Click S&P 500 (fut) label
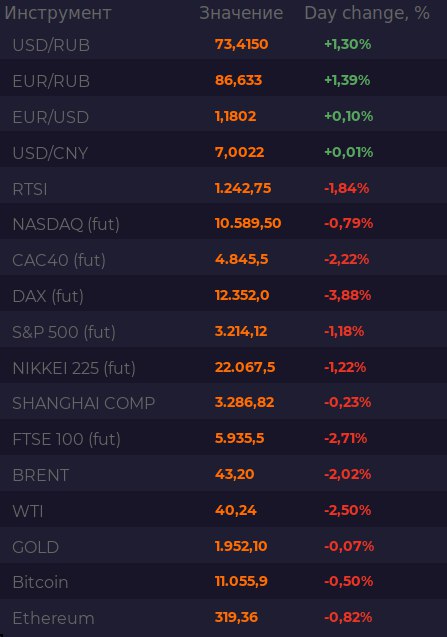447x637 pixels. pyautogui.click(x=64, y=332)
